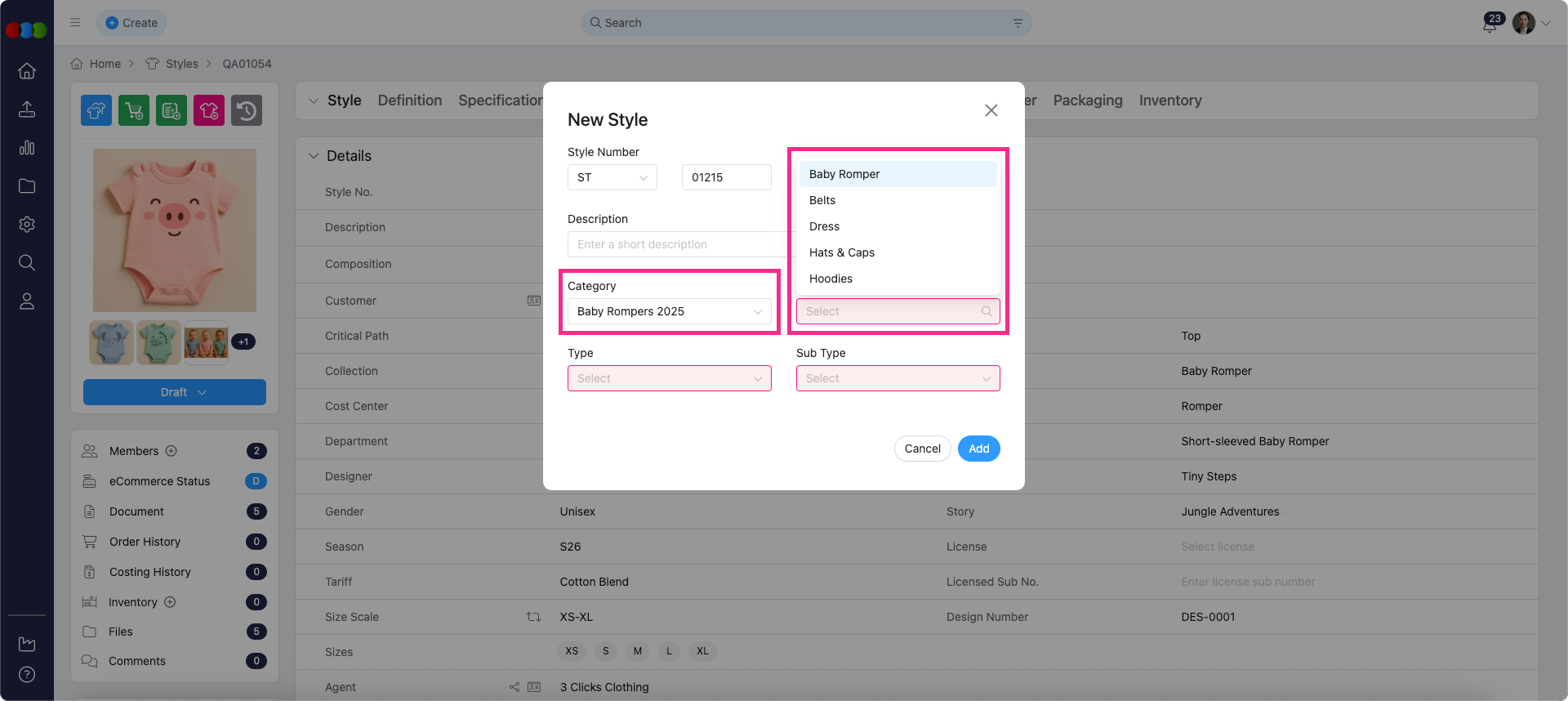
Task: Choose Hats & Caps from list
Action: (x=842, y=252)
